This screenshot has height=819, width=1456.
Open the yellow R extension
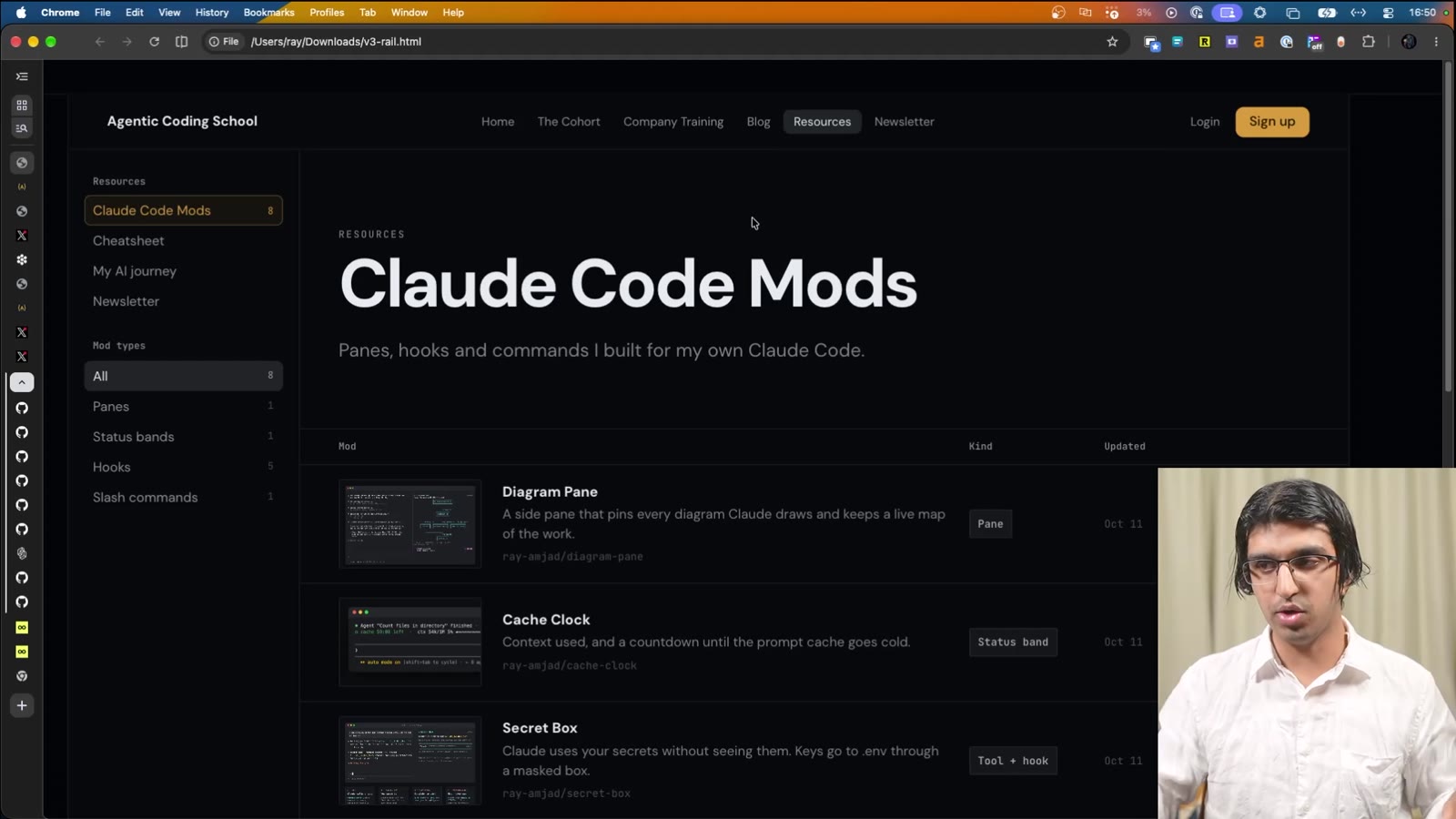(1205, 42)
